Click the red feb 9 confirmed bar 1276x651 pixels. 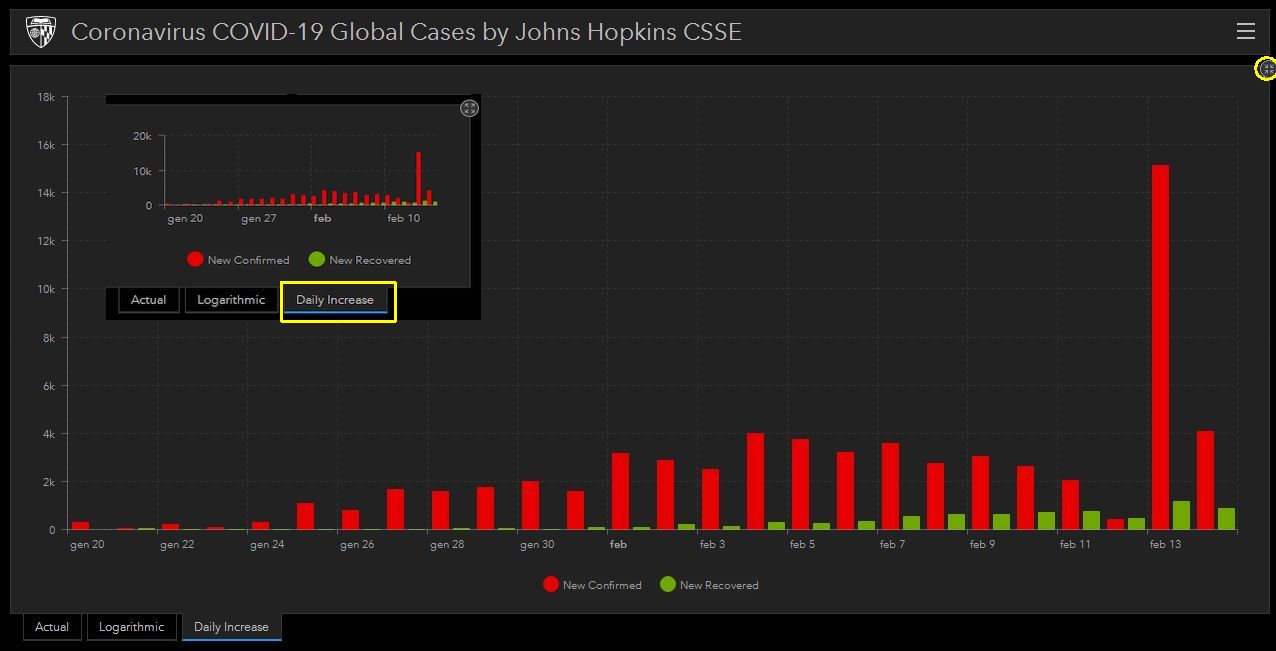pyautogui.click(x=980, y=493)
